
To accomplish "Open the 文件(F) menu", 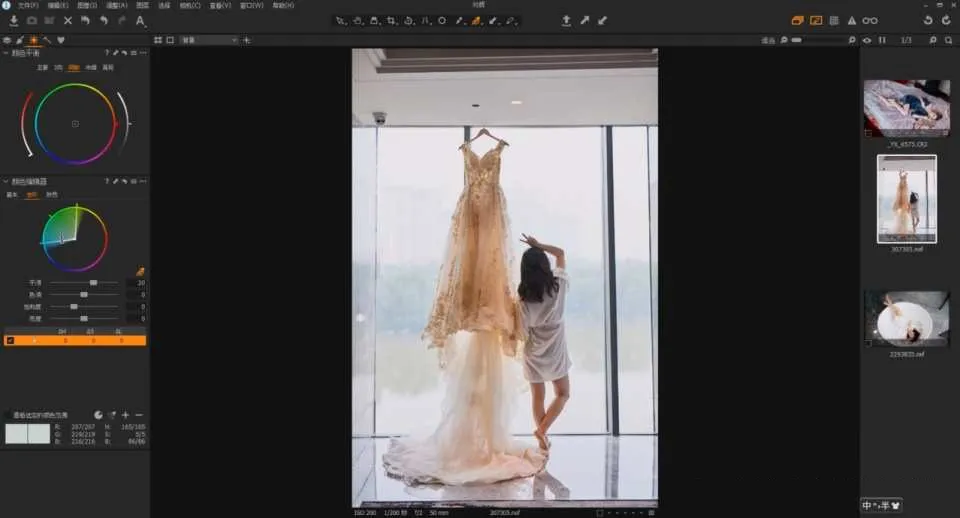I will (28, 6).
